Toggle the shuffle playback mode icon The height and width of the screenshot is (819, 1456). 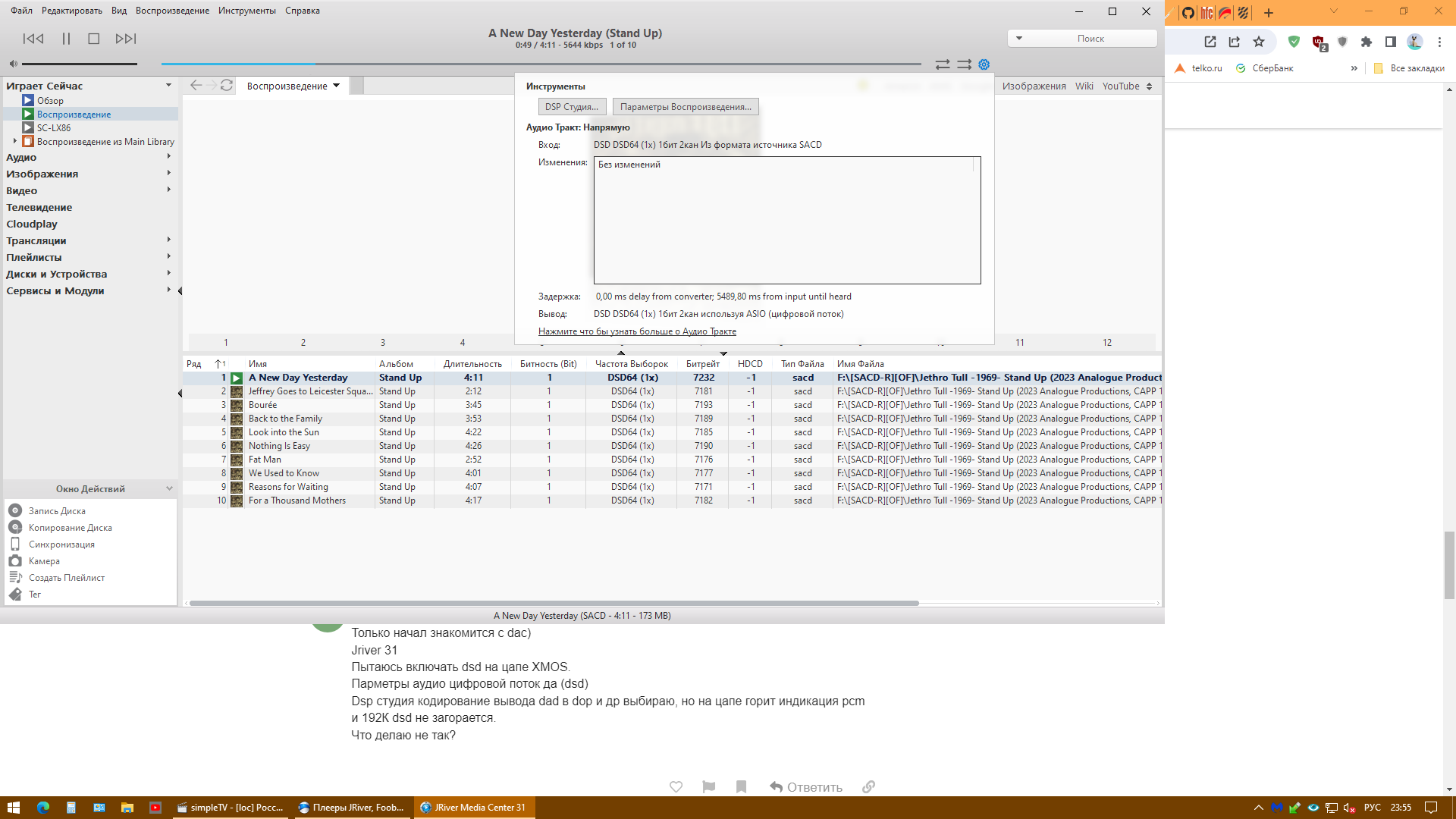pos(964,64)
